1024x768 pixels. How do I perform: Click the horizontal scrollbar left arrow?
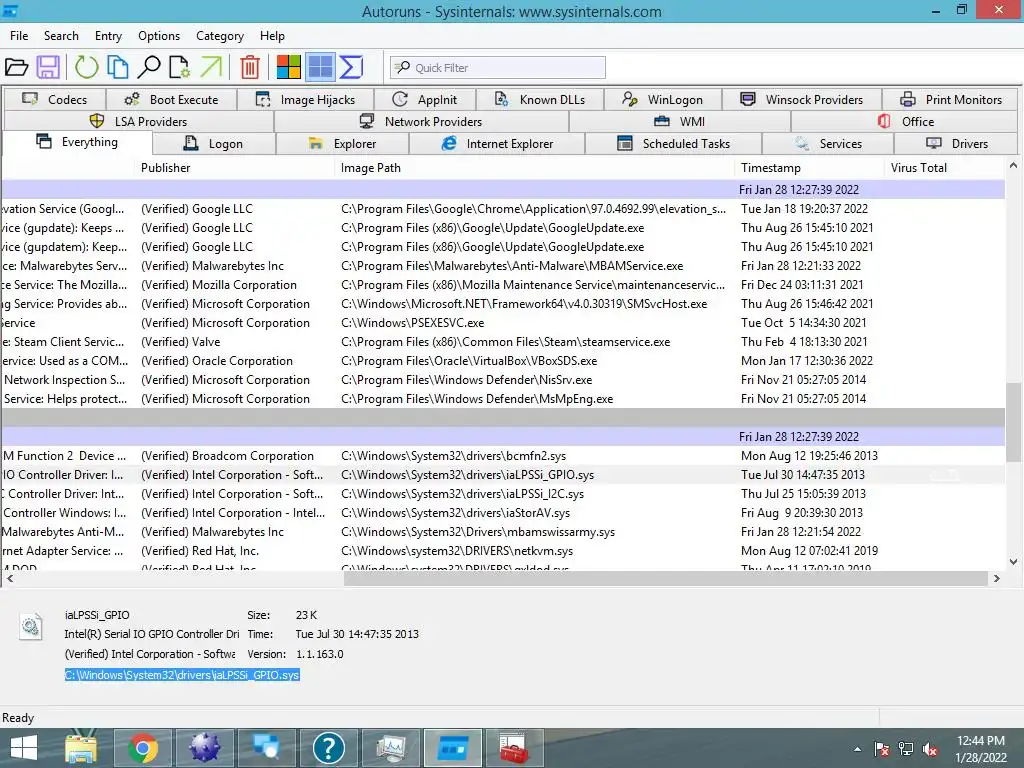click(x=9, y=579)
